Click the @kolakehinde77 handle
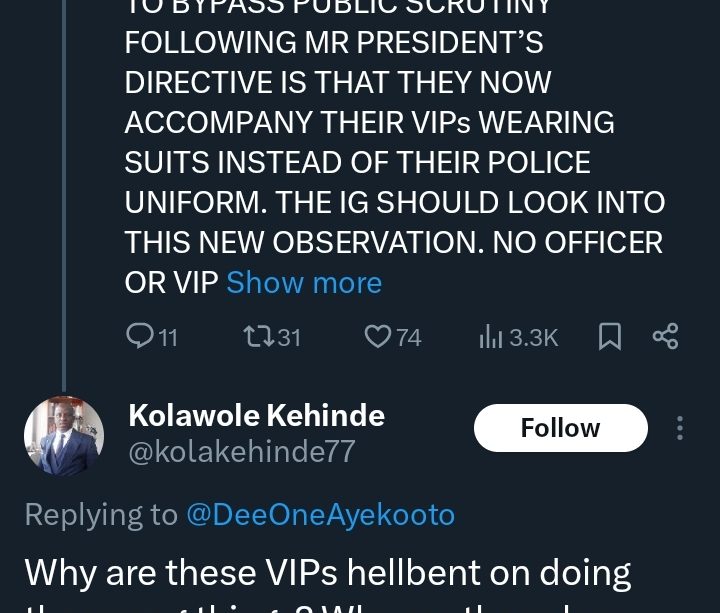The image size is (720, 613). coord(242,452)
